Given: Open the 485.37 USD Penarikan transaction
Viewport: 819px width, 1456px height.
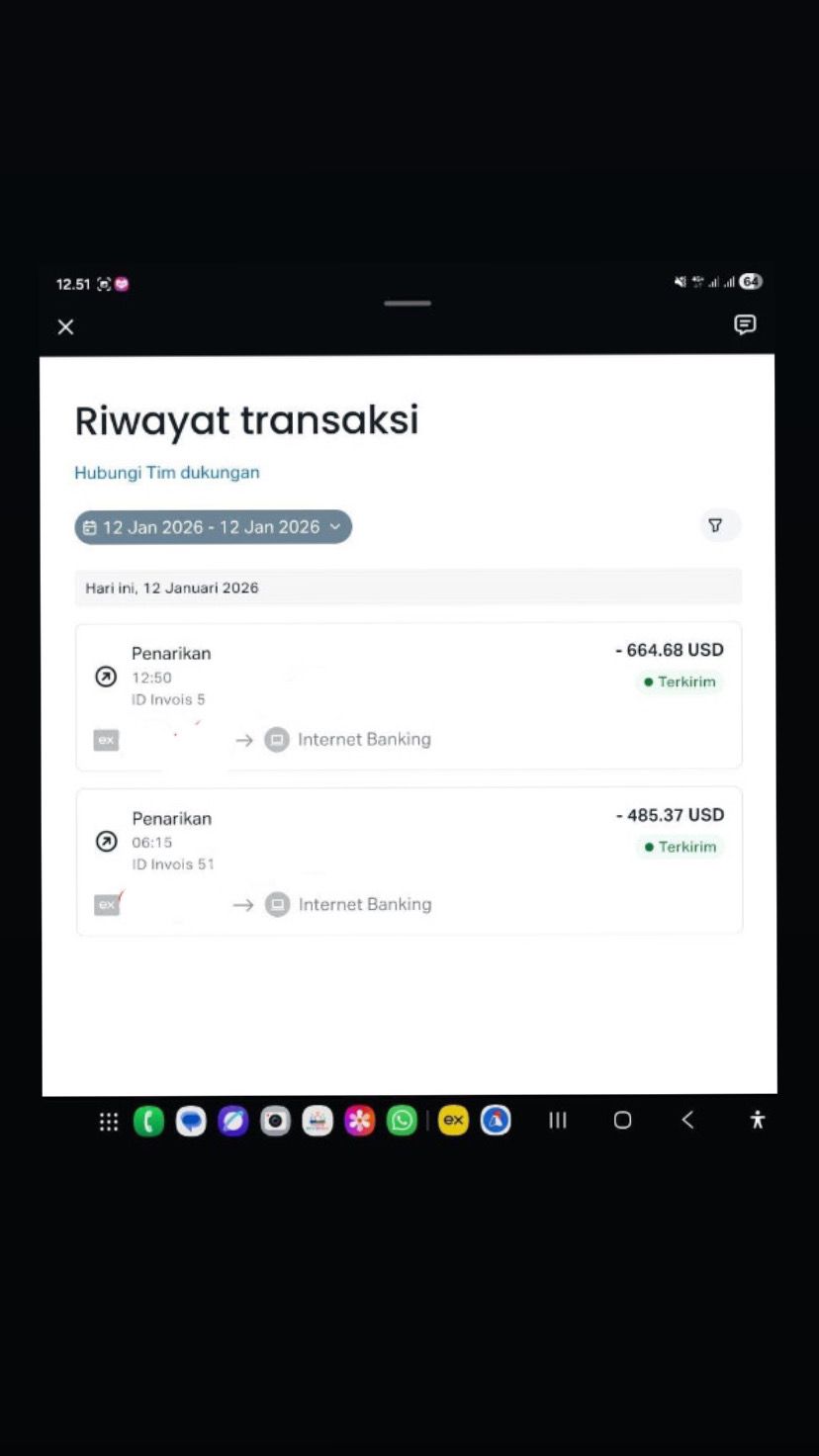Looking at the screenshot, I should 409,861.
